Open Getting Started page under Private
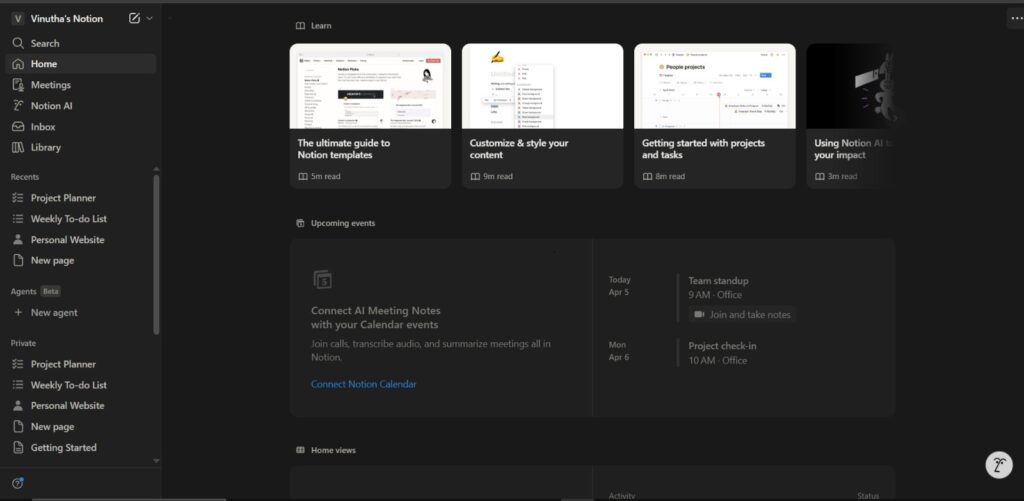Image resolution: width=1024 pixels, height=501 pixels. (x=63, y=448)
